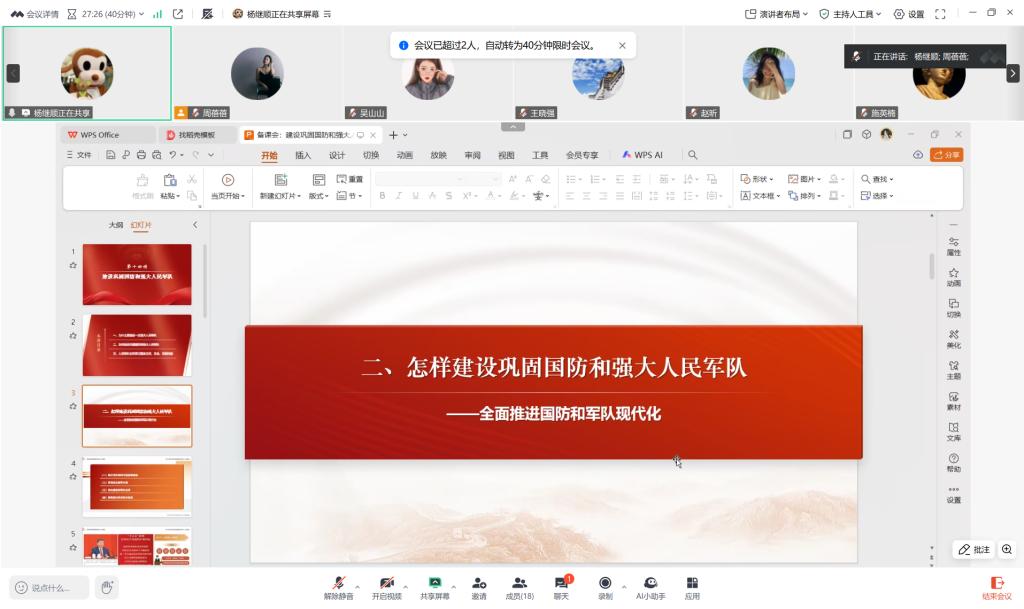Click the 当页开始 slideshow play icon
This screenshot has width=1024, height=609.
(x=228, y=180)
